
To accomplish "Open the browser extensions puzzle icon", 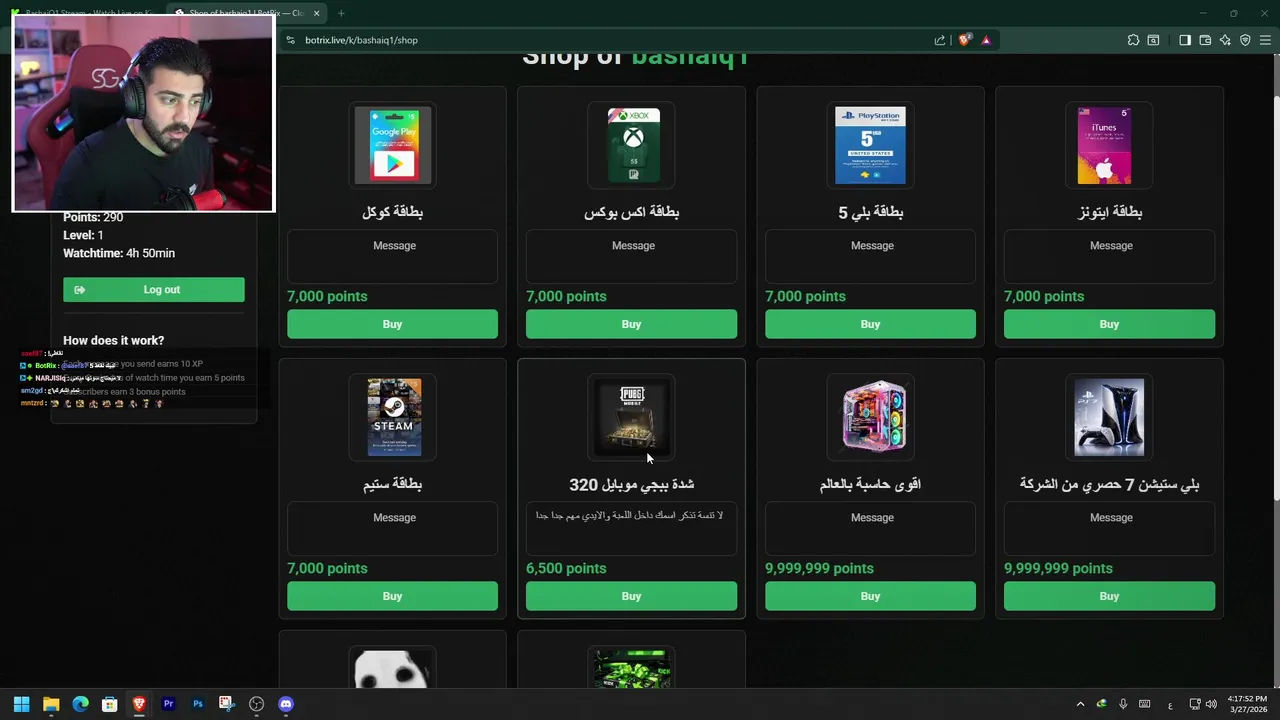I will point(1133,40).
